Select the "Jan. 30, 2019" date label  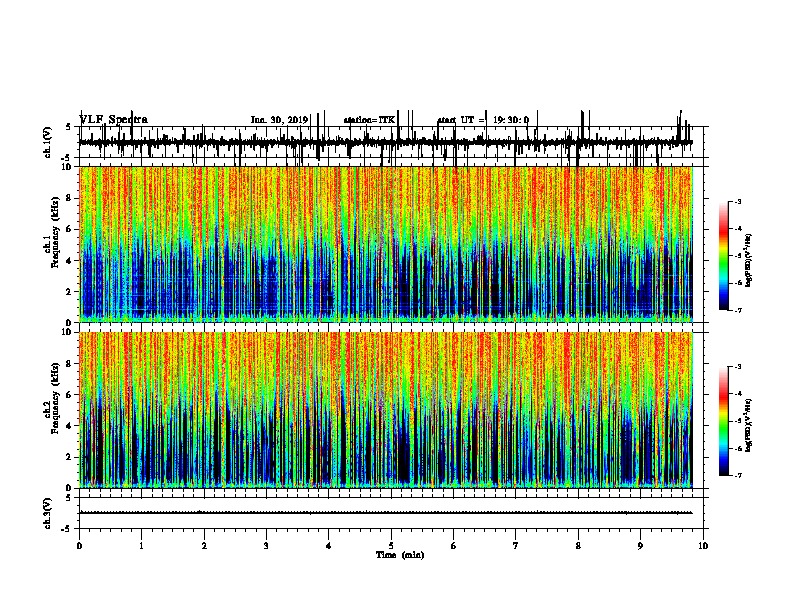pyautogui.click(x=279, y=120)
